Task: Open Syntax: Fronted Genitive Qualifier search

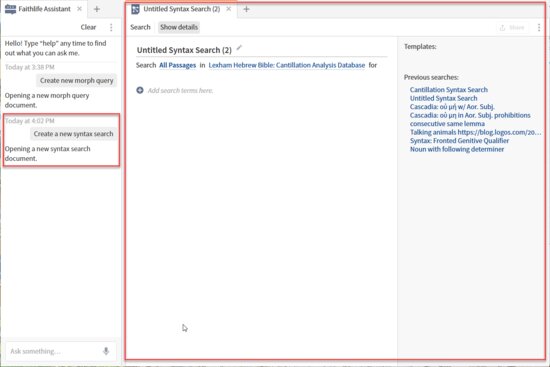Action: [459, 141]
